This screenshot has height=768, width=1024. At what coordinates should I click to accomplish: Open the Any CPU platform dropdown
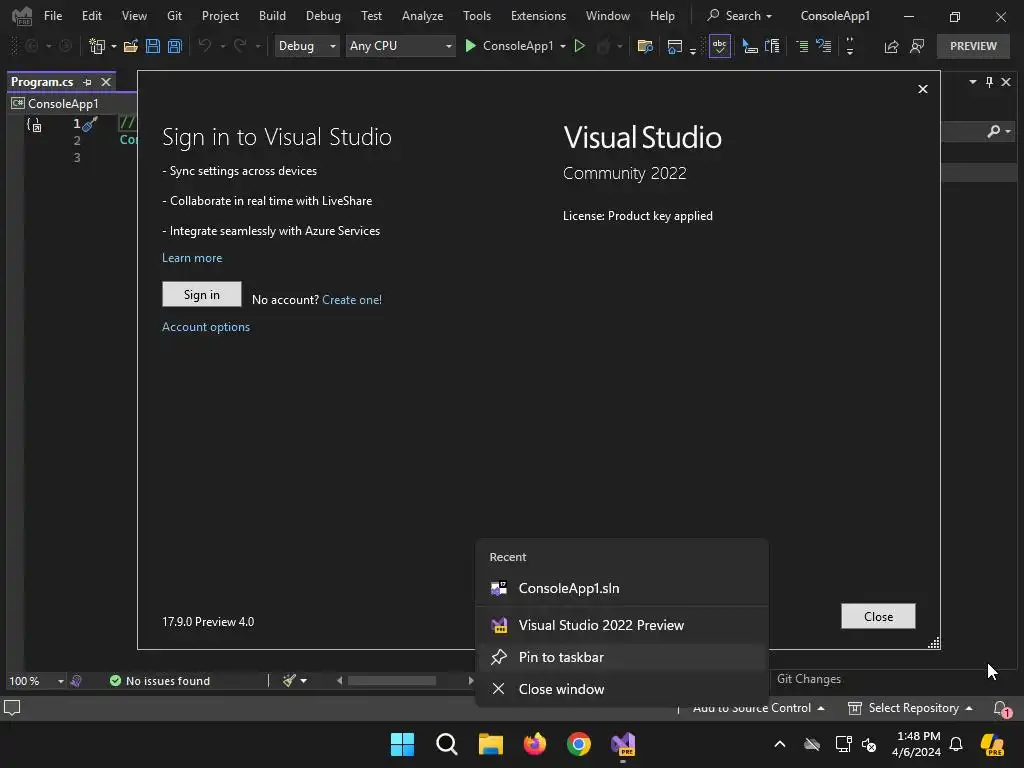point(400,46)
